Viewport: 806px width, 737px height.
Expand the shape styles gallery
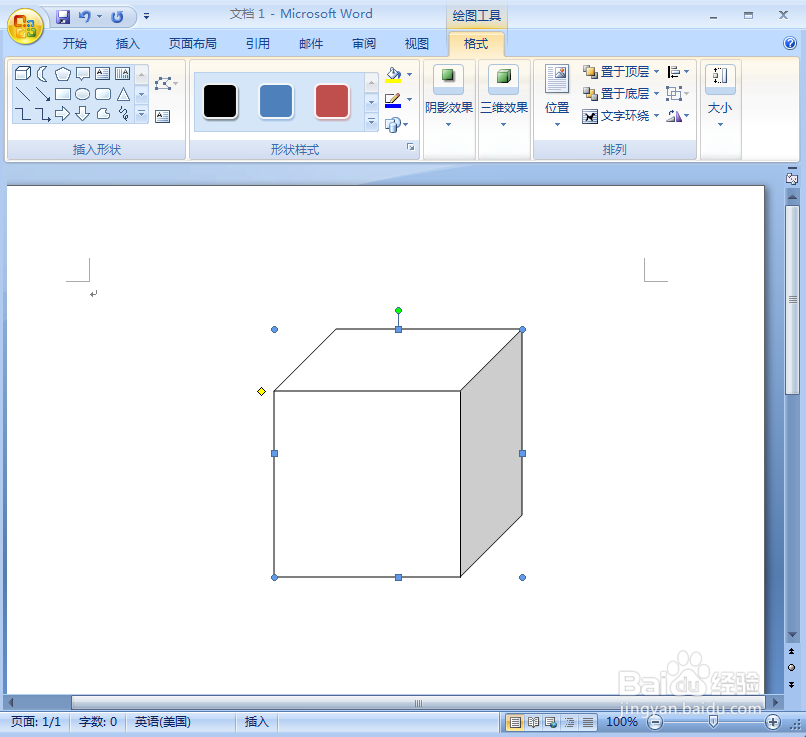(x=371, y=122)
